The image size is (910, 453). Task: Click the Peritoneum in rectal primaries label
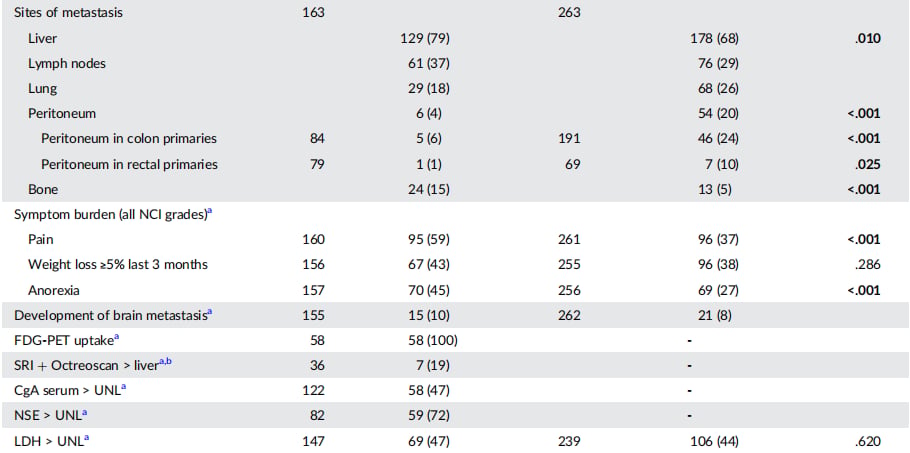click(129, 164)
